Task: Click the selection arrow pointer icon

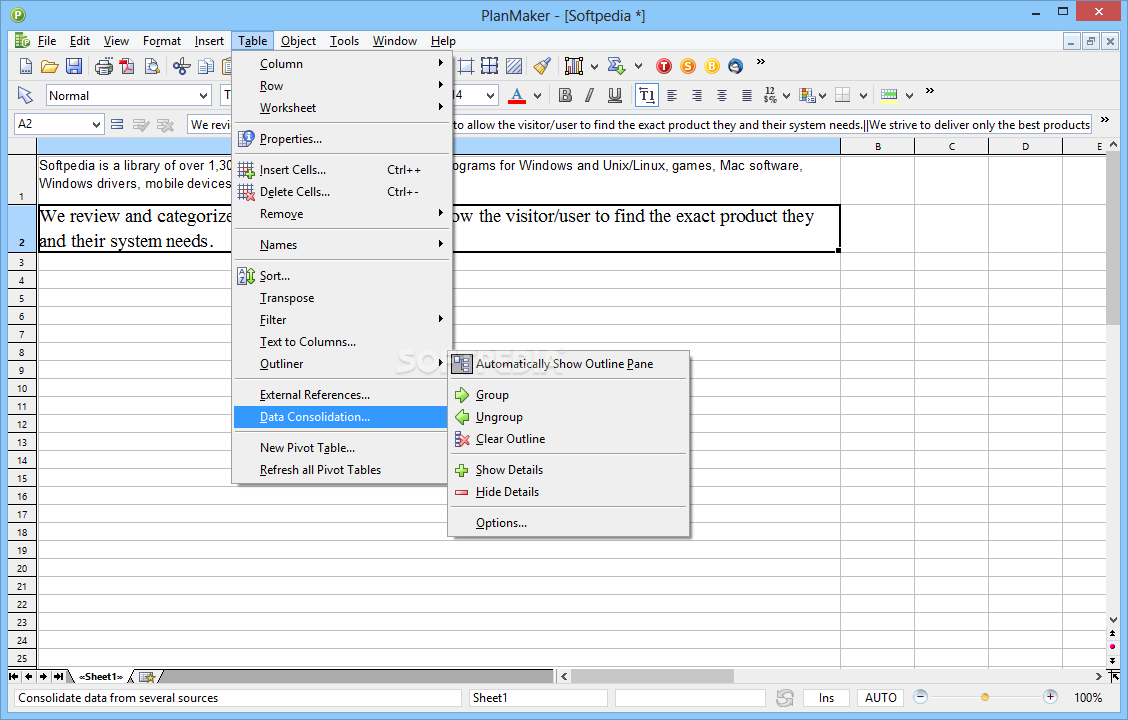Action: [25, 95]
